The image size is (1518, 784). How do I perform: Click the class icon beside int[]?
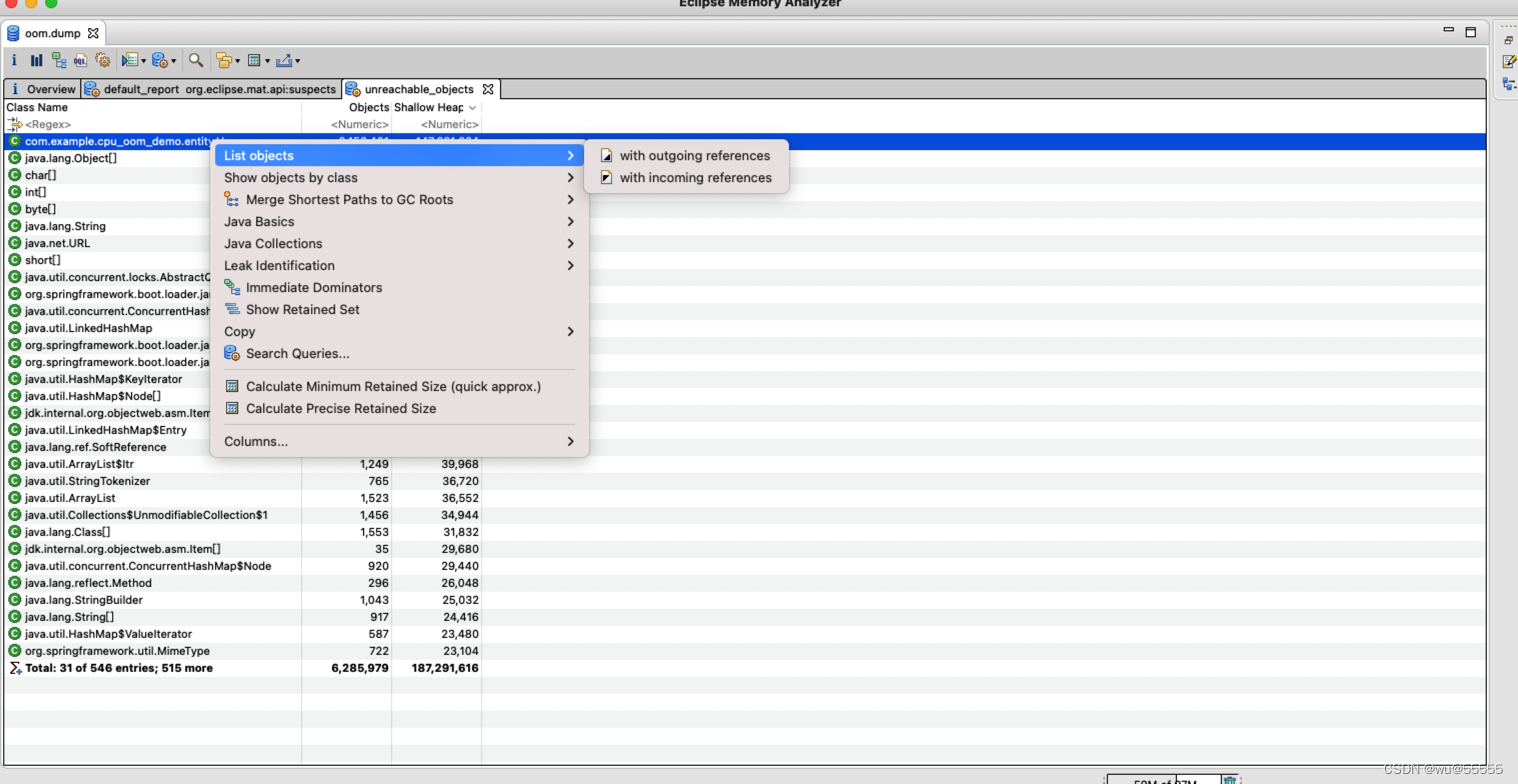15,192
